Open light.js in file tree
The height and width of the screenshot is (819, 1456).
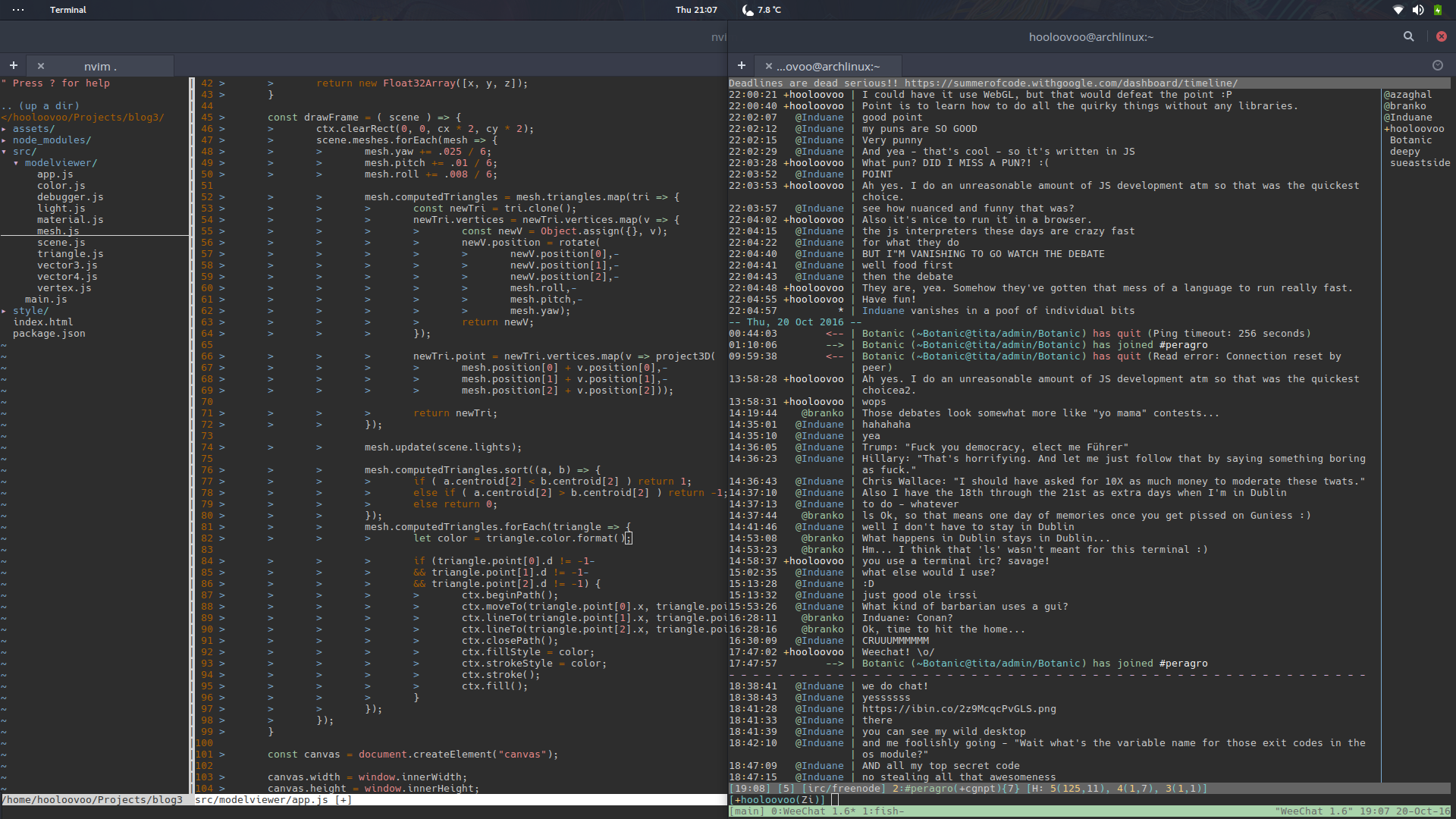click(61, 209)
